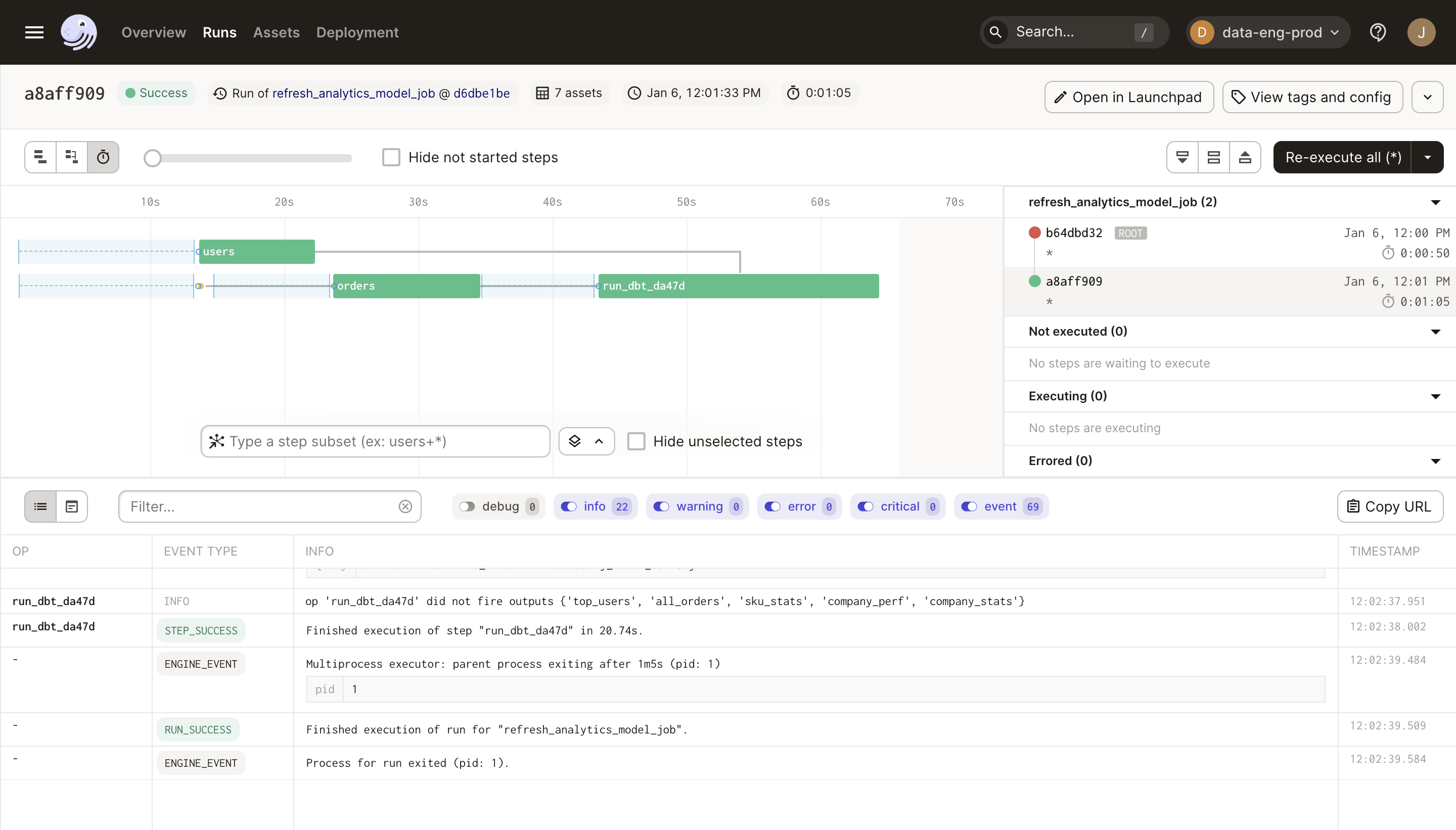Open Re-execute all dropdown arrow
Viewport: 1456px width, 830px height.
tap(1427, 157)
